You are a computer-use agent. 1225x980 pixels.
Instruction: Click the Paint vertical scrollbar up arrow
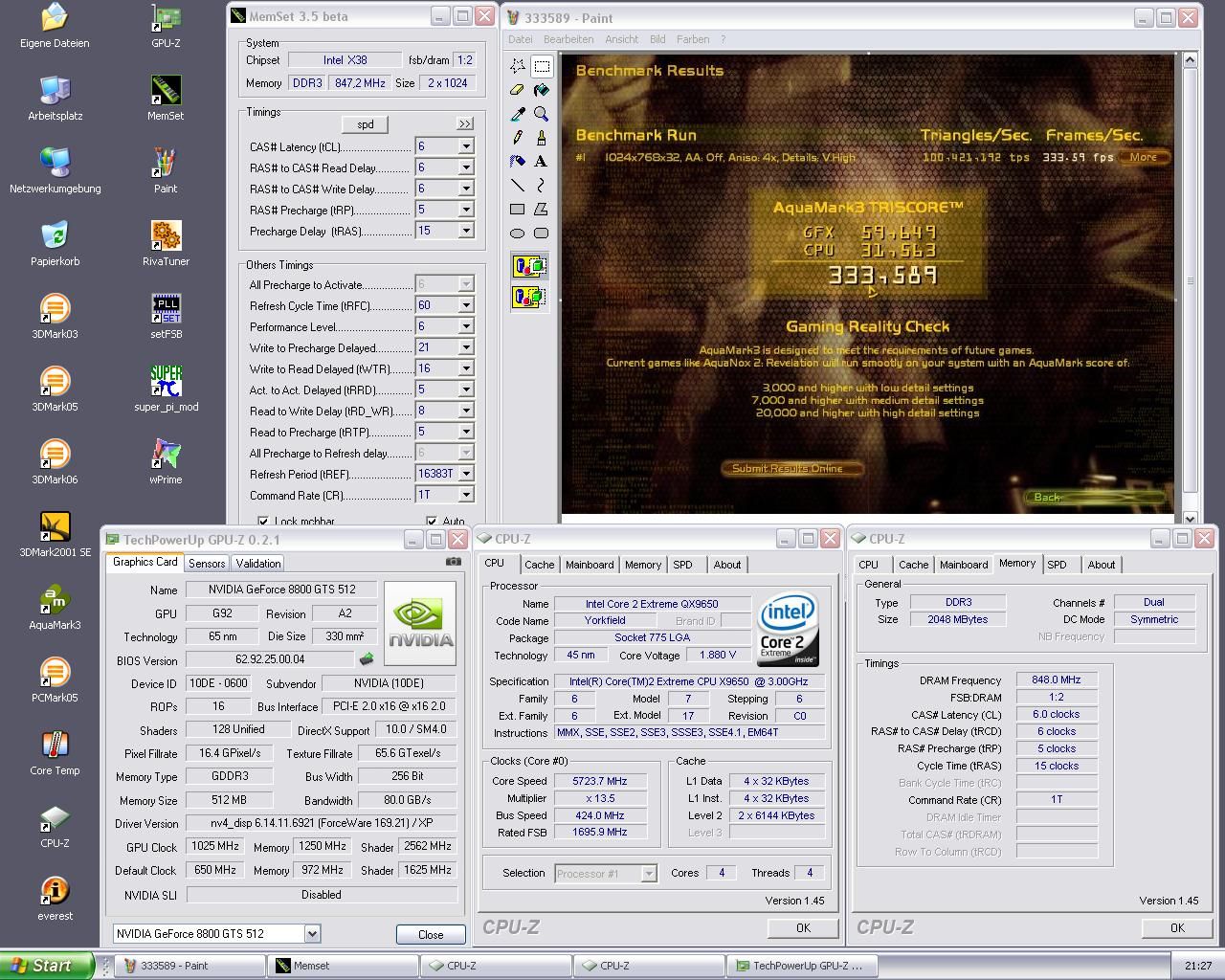click(x=1191, y=60)
